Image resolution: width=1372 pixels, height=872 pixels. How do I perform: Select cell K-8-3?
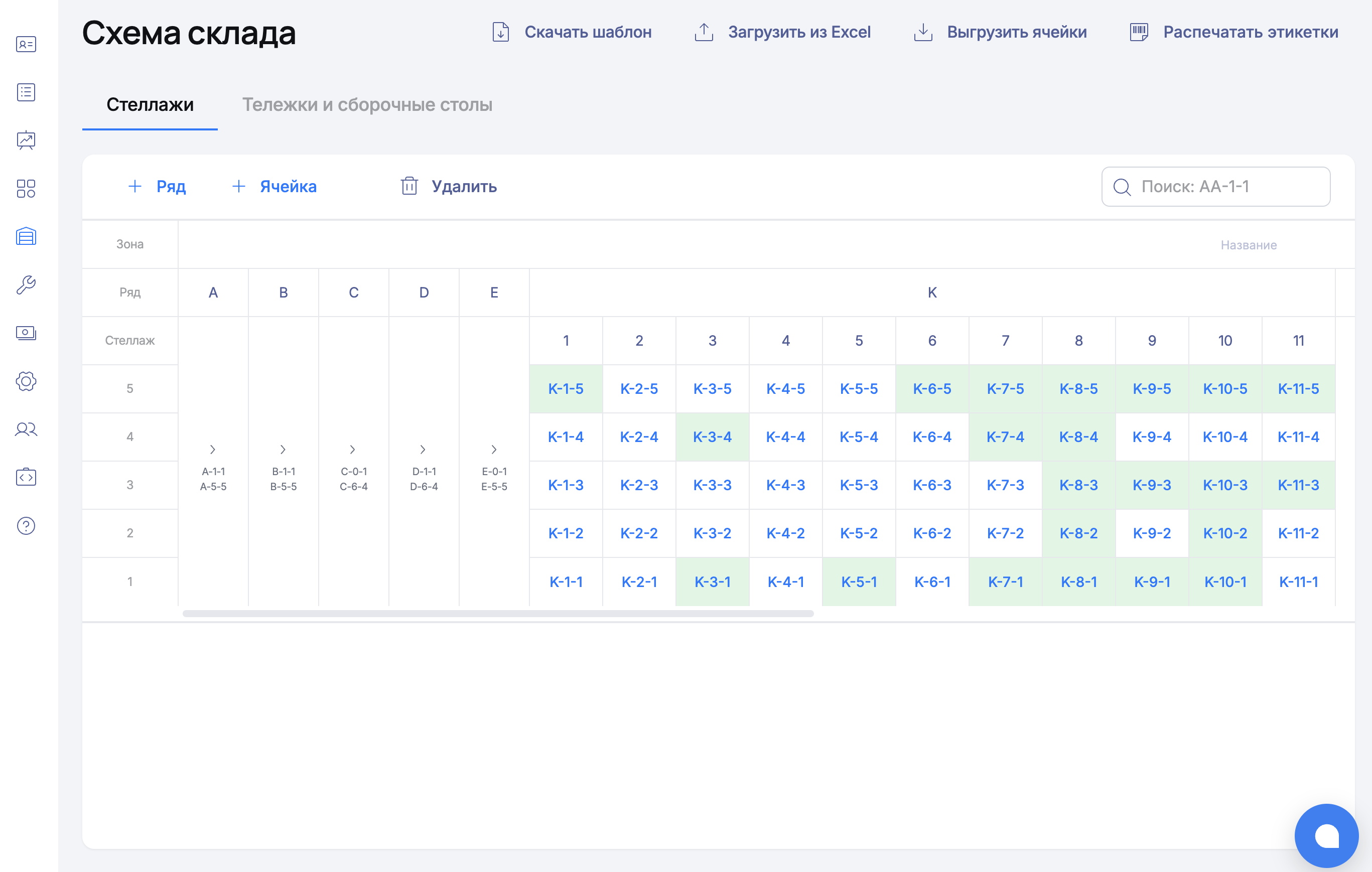[1078, 485]
